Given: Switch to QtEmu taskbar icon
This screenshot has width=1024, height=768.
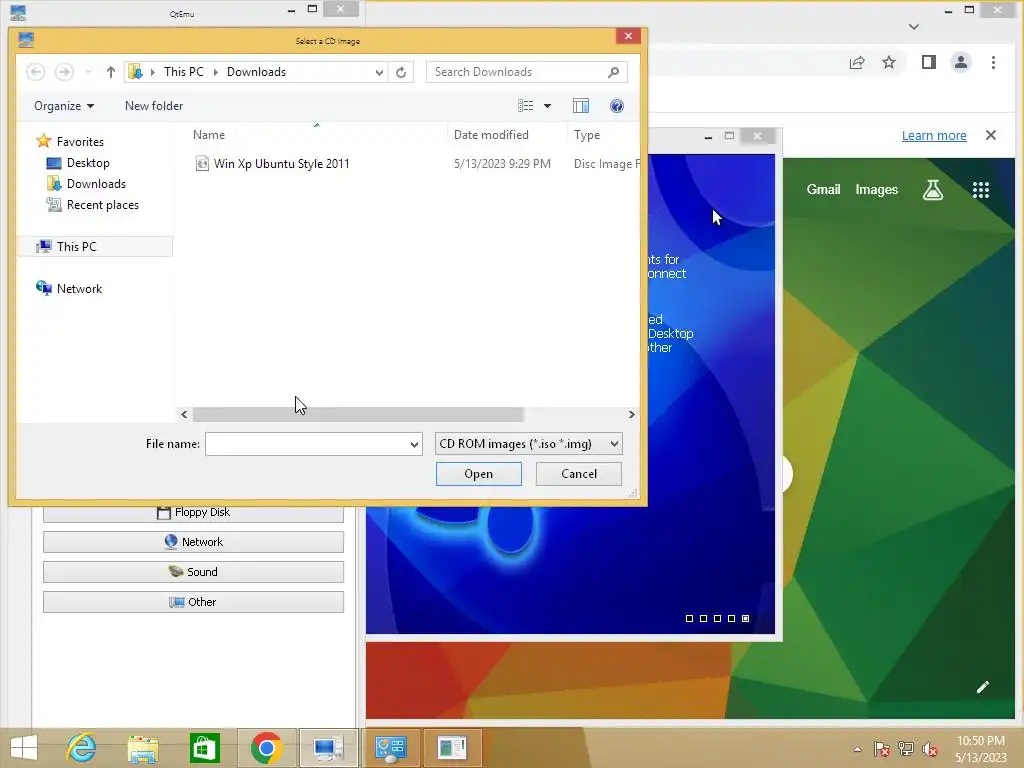Looking at the screenshot, I should 328,748.
